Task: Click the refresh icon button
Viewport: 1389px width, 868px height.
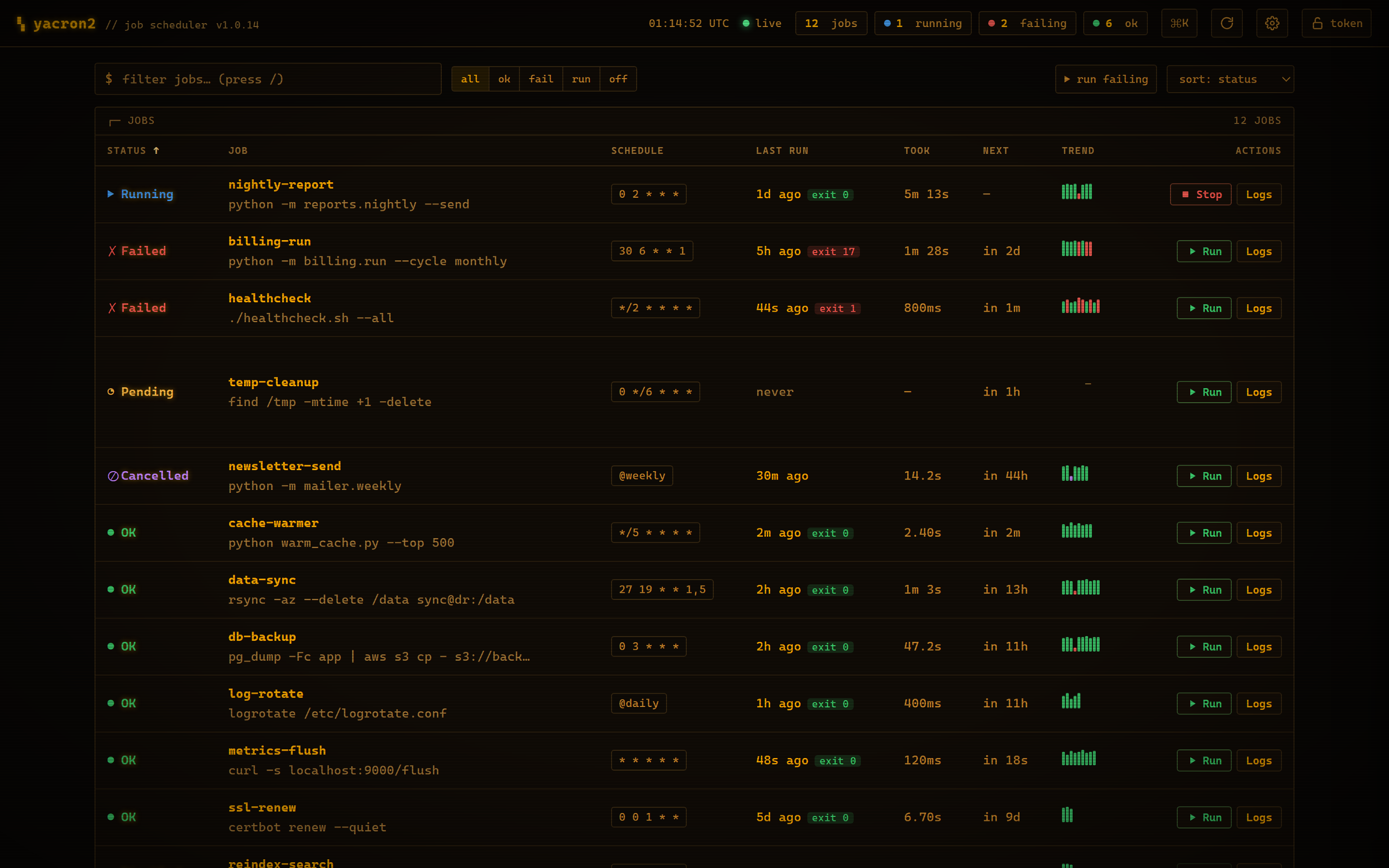Action: [x=1226, y=24]
